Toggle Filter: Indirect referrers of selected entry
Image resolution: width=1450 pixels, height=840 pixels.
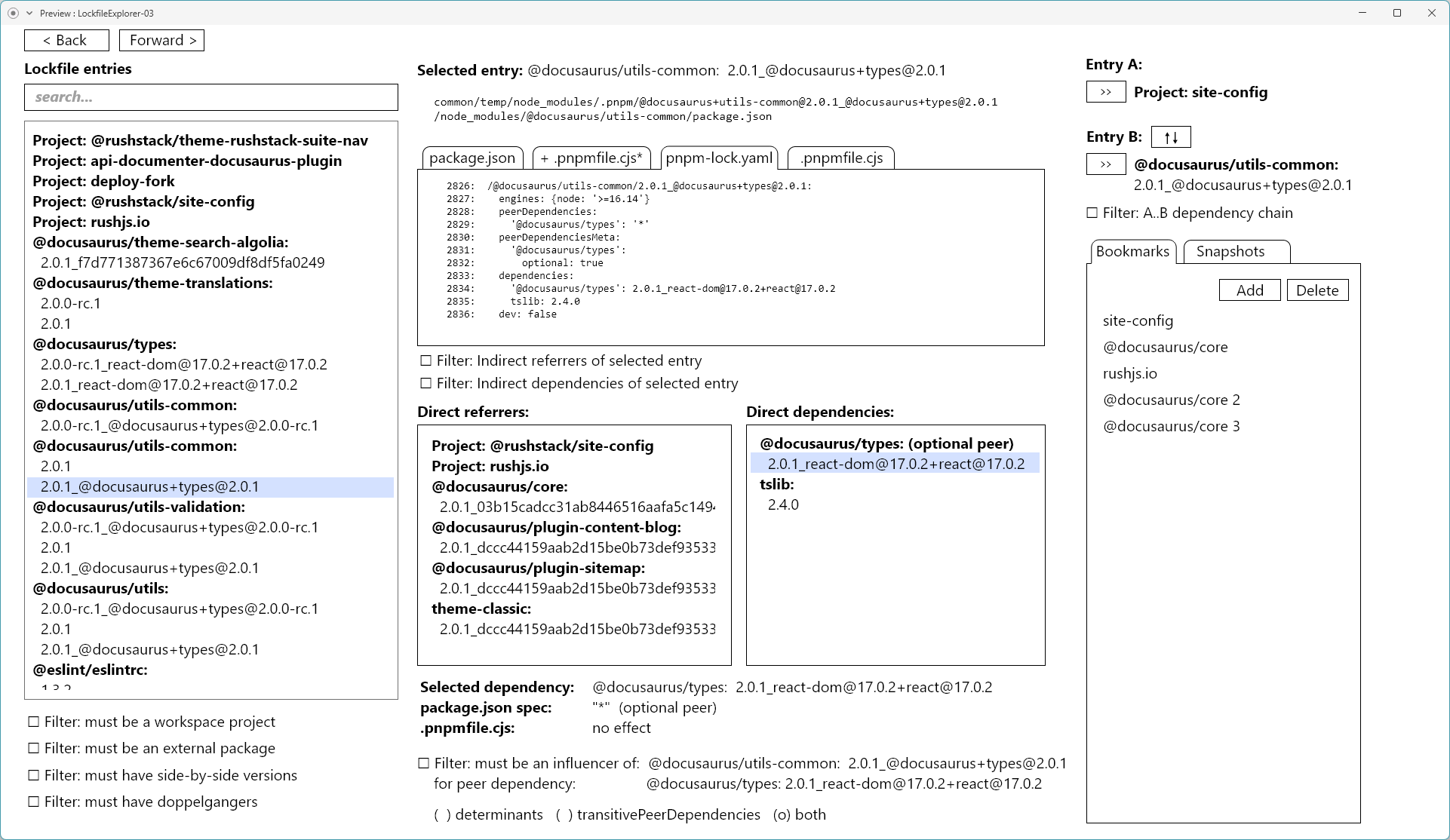[425, 360]
